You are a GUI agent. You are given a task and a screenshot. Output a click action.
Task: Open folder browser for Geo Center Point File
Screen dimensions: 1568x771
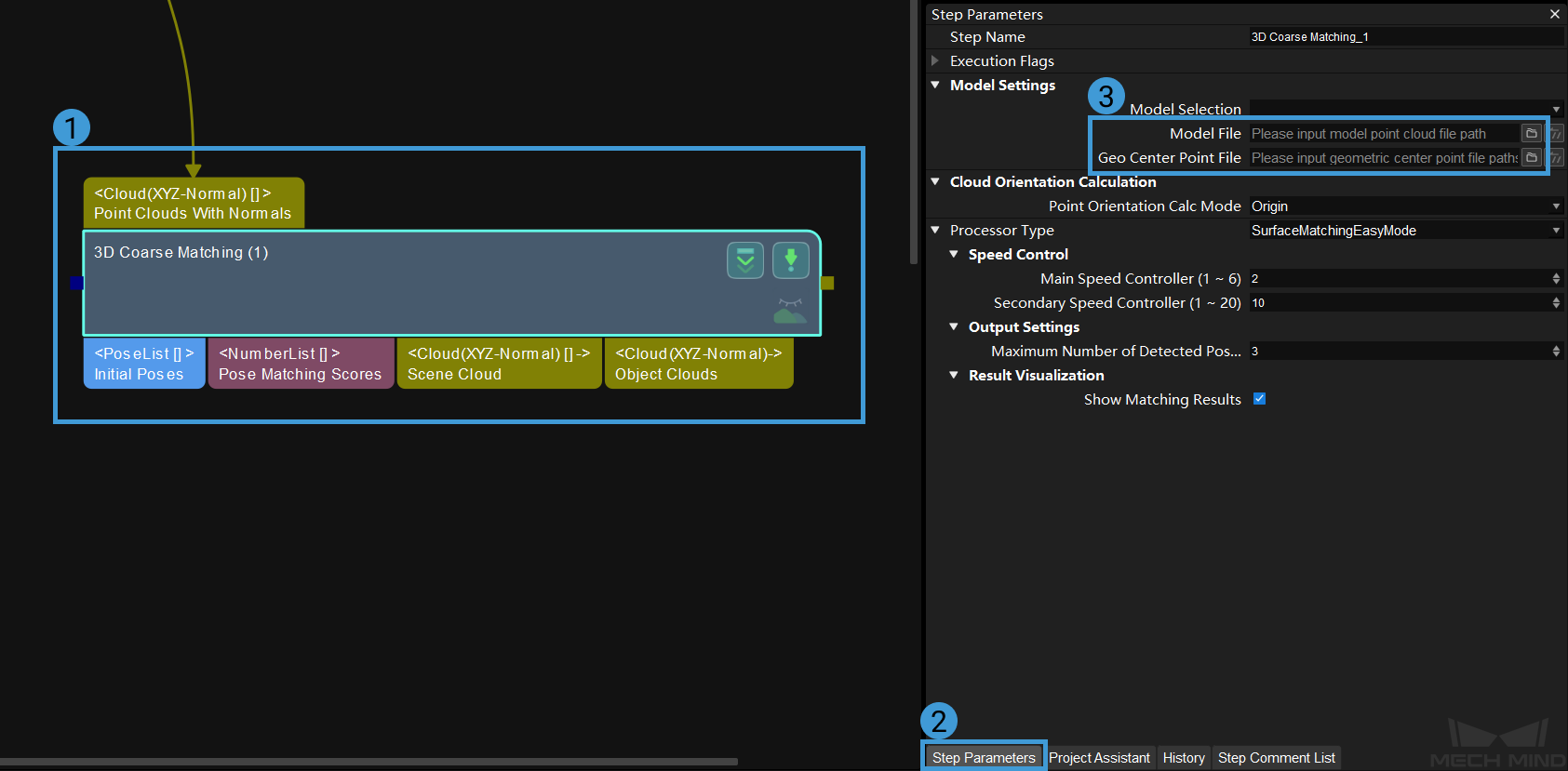click(x=1531, y=158)
